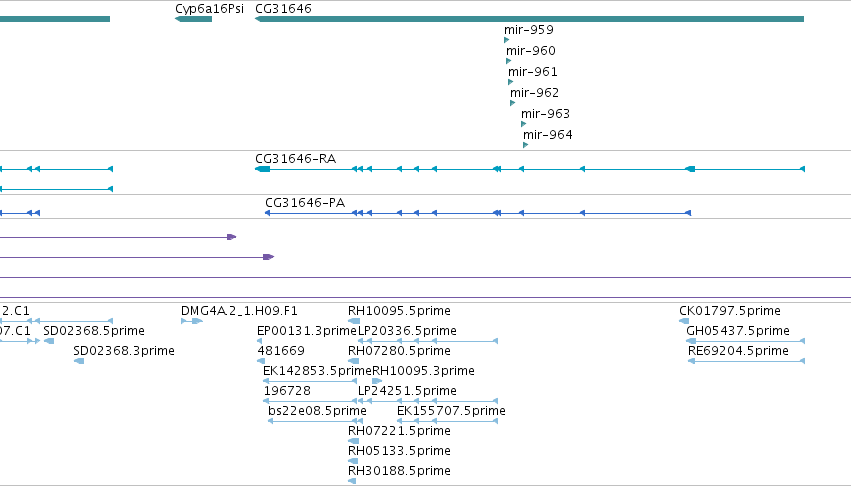This screenshot has width=851, height=486.
Task: Select the DMG4A.2_1.H09.F1 feature label
Action: [x=239, y=311]
